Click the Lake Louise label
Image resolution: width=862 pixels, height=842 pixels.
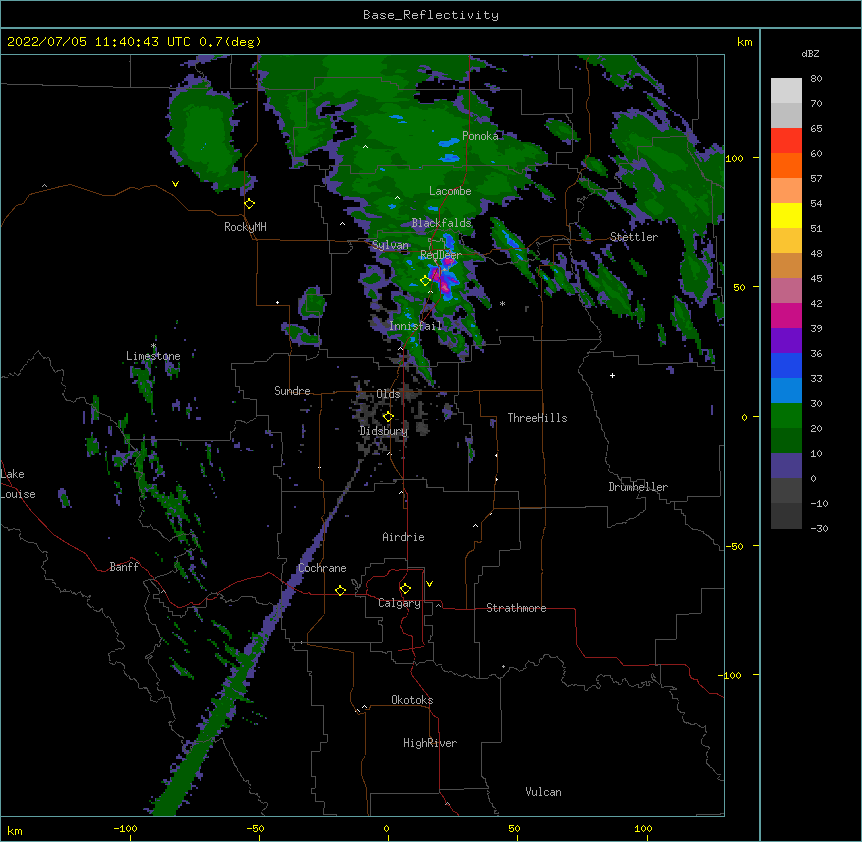[18, 484]
